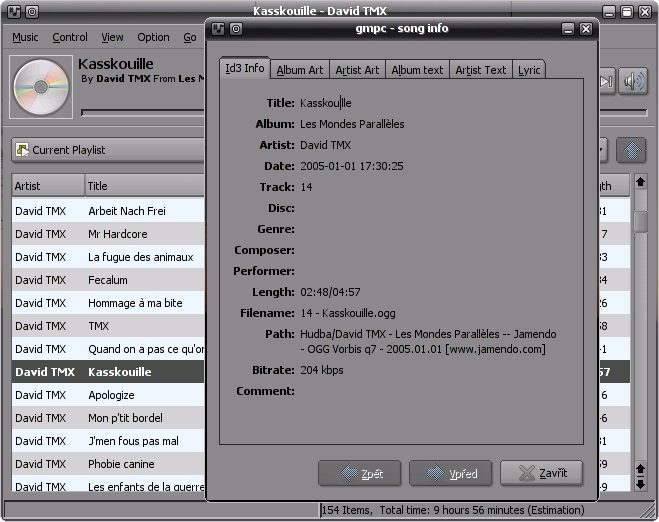Screen dimensions: 659x522
Task: Minimize the main Kasskouille window
Action: [609, 11]
